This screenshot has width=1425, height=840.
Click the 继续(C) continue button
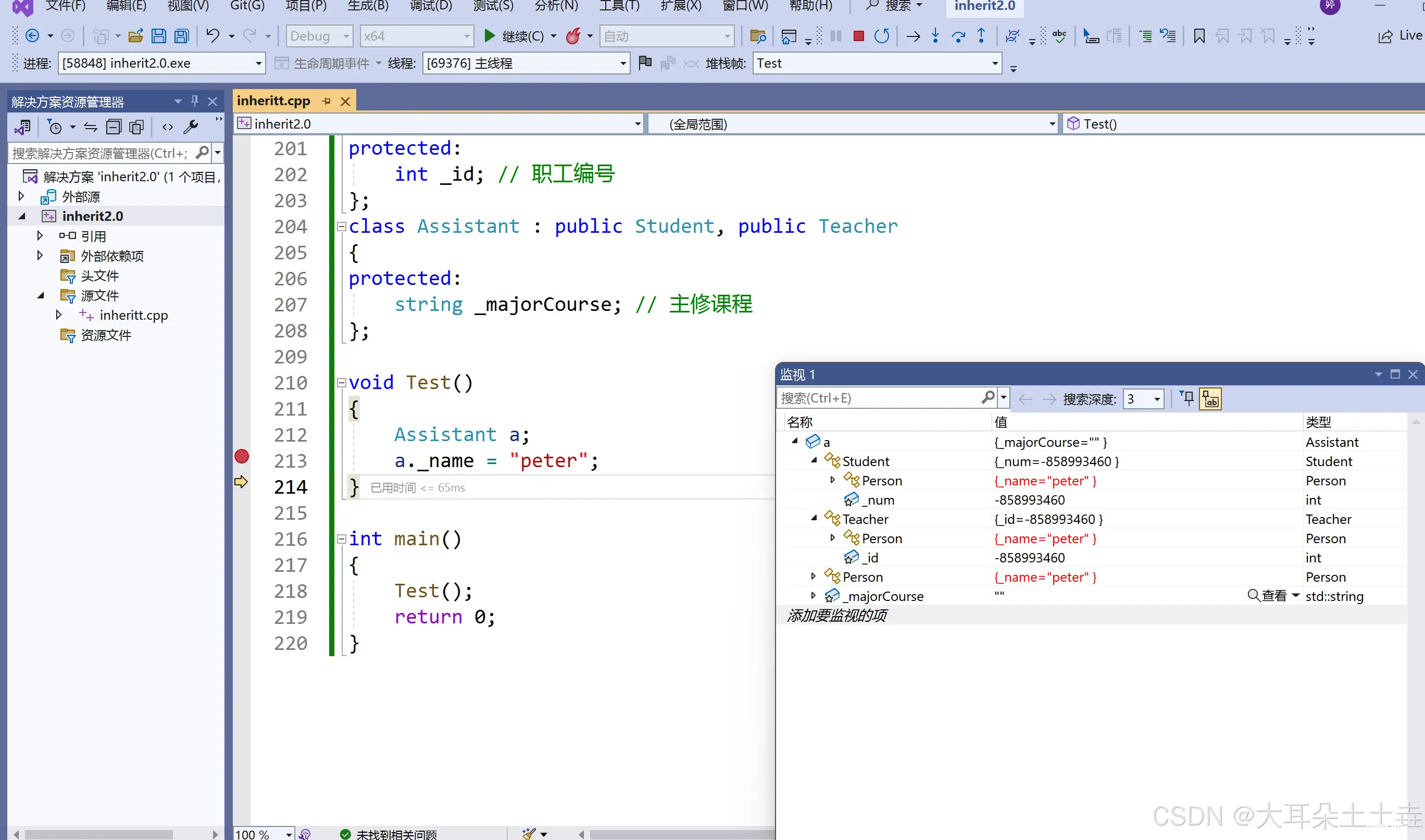(x=515, y=36)
